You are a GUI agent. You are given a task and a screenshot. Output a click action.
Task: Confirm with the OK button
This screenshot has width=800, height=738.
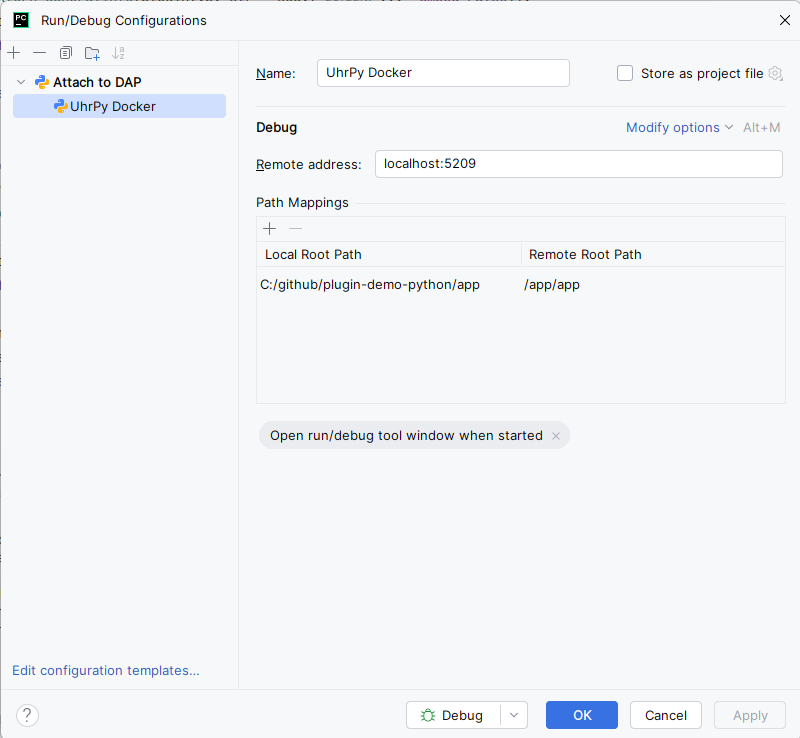click(582, 715)
